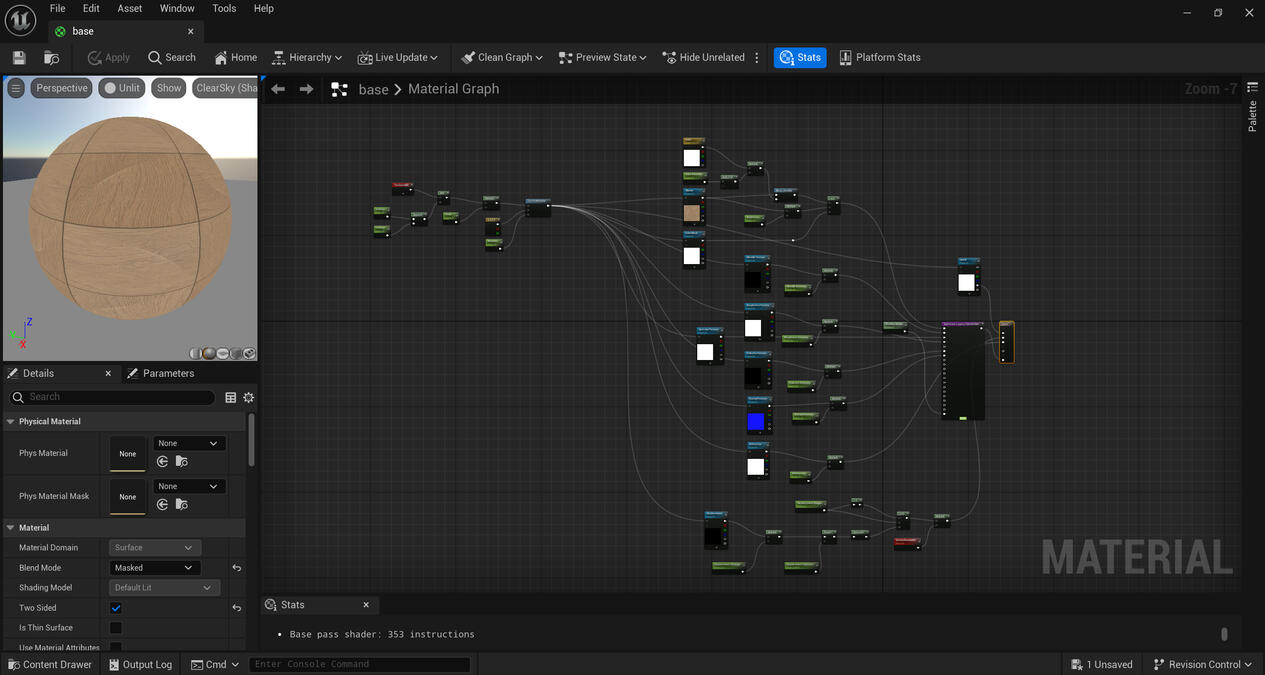
Task: Disable the Two Sided checkbox
Action: 116,607
